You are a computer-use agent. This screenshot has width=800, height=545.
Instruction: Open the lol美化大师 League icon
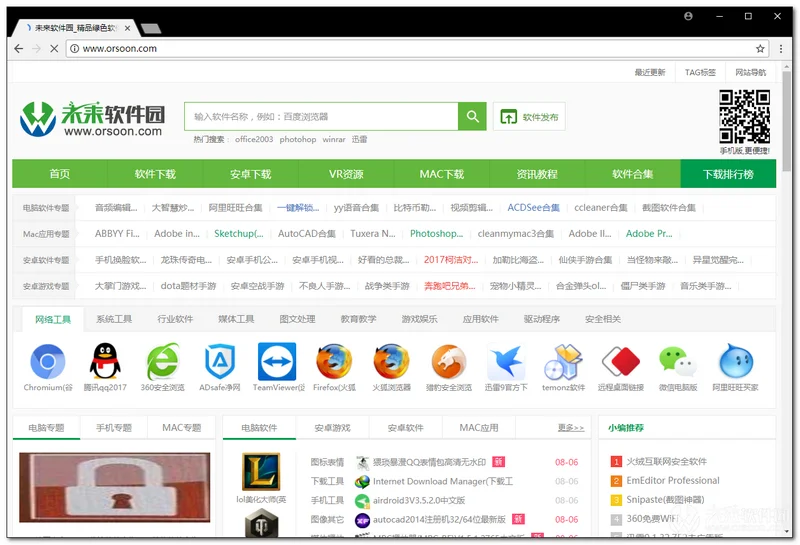coord(261,472)
